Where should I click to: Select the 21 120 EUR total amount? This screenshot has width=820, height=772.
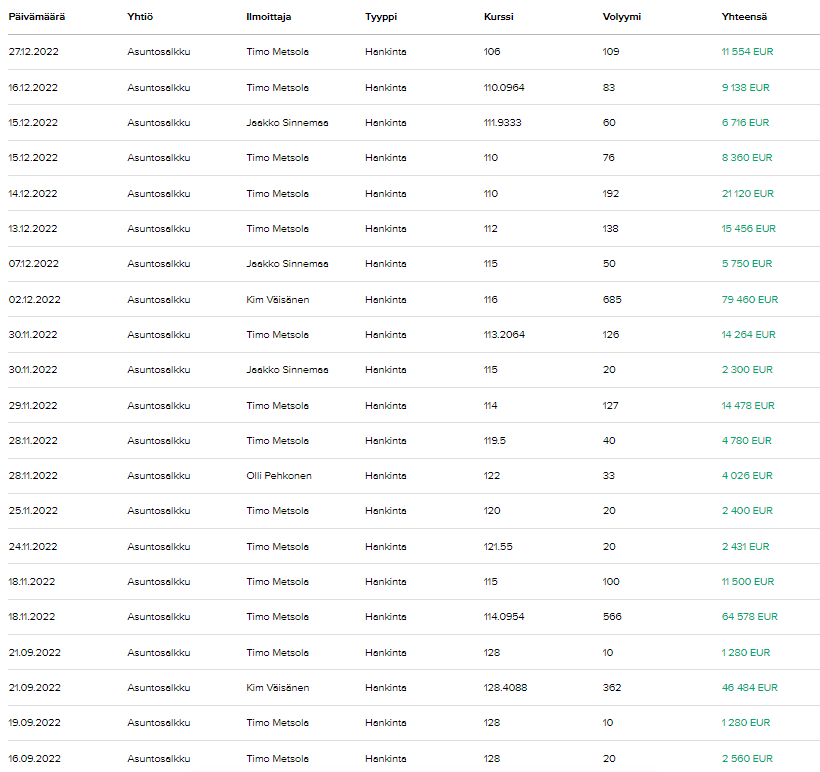coord(747,194)
